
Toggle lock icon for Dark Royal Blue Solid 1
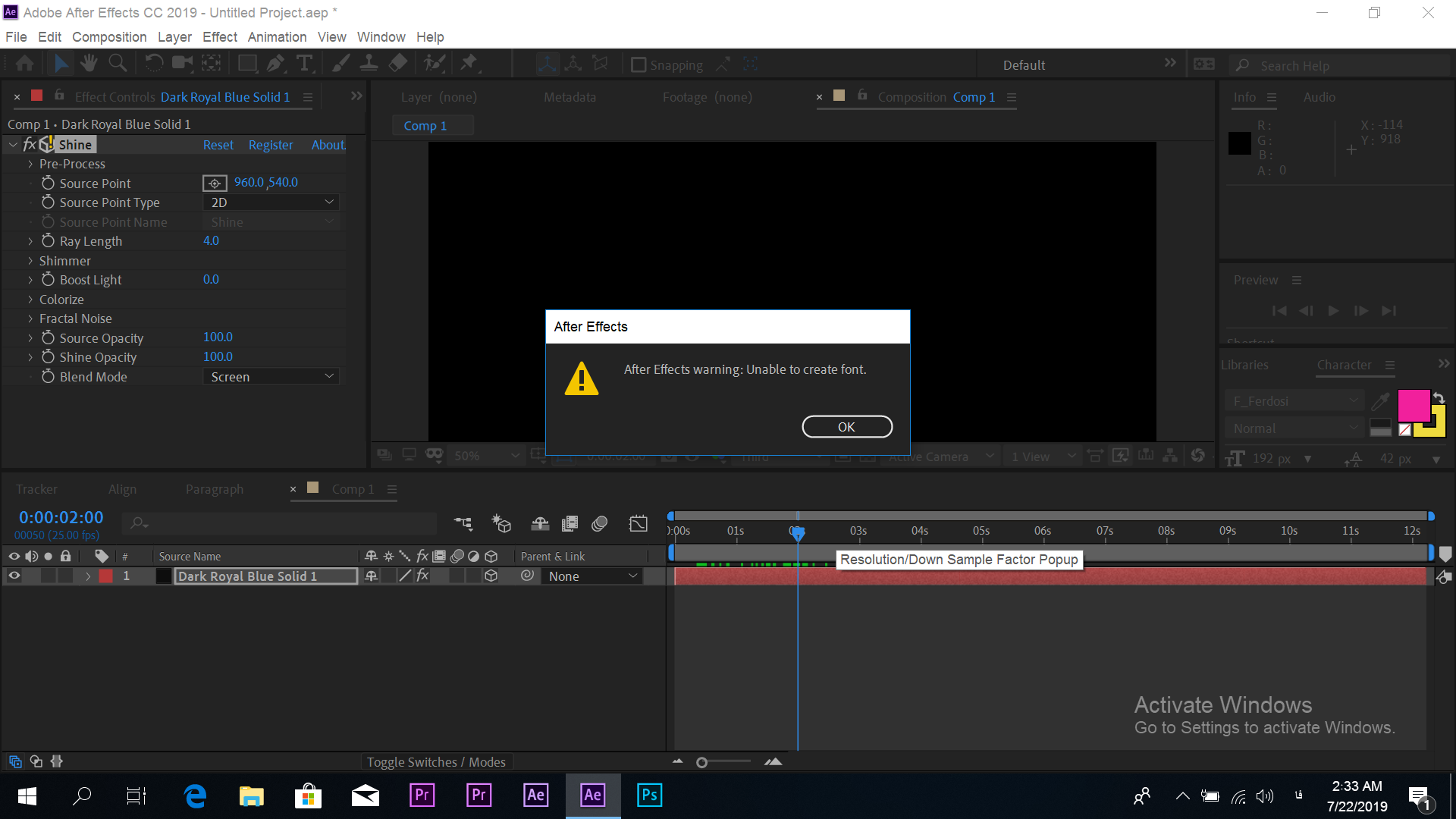[62, 576]
